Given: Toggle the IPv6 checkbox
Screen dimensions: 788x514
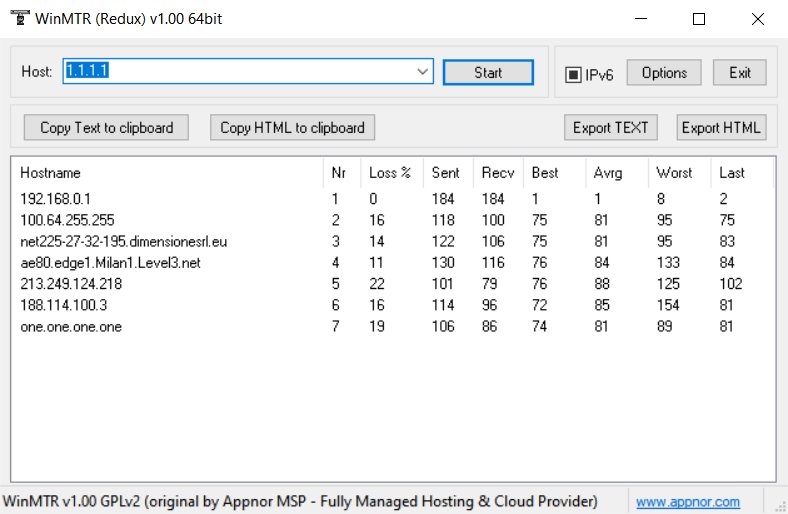Looking at the screenshot, I should coord(573,74).
